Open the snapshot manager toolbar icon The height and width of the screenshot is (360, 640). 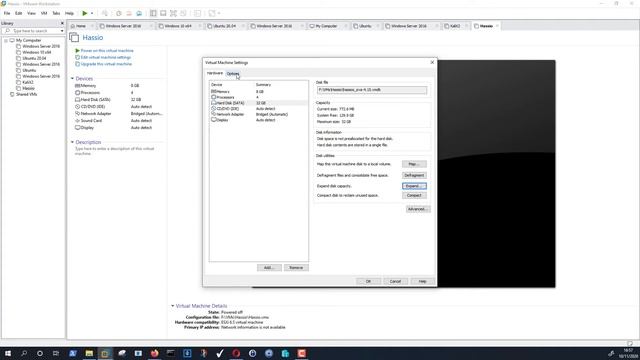click(139, 13)
